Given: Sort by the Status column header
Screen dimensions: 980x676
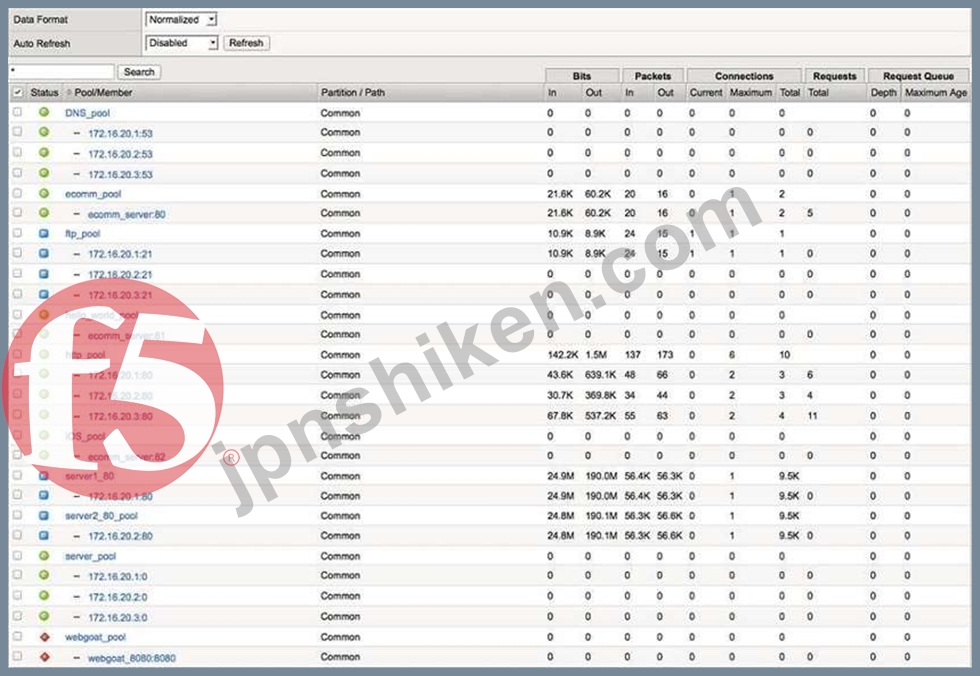Looking at the screenshot, I should pyautogui.click(x=44, y=92).
